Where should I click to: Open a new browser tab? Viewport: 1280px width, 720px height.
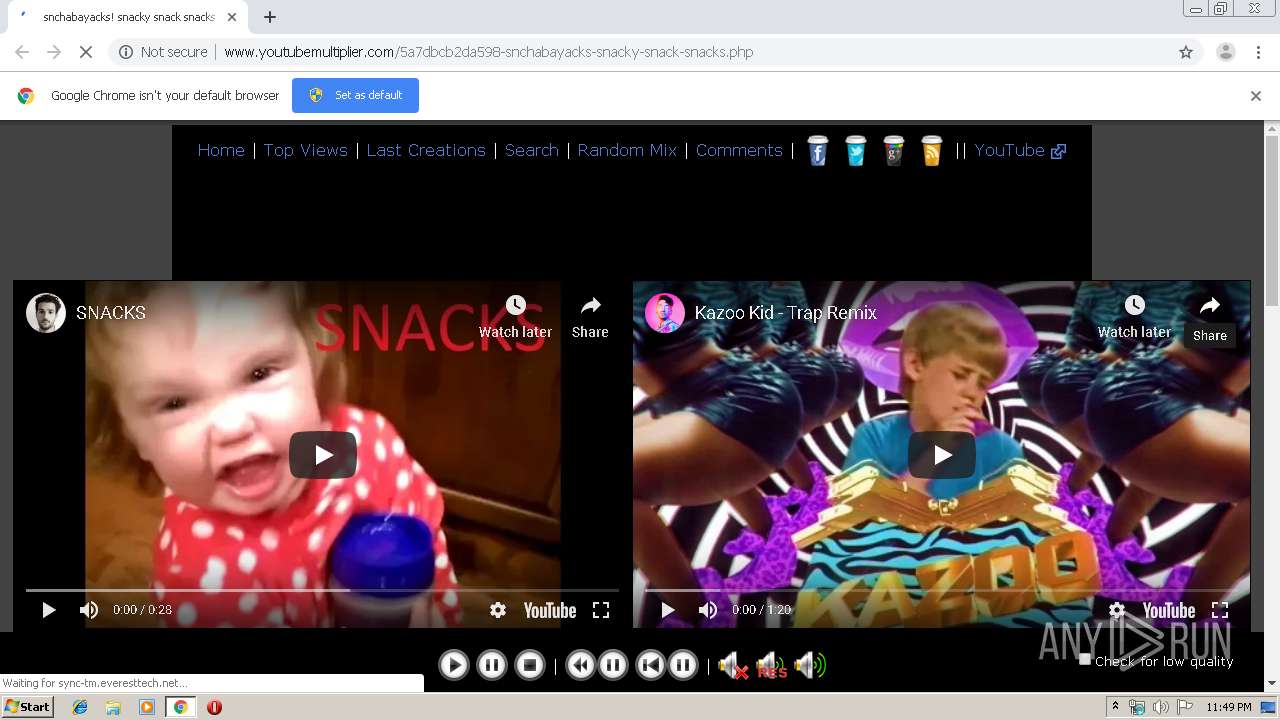(270, 17)
